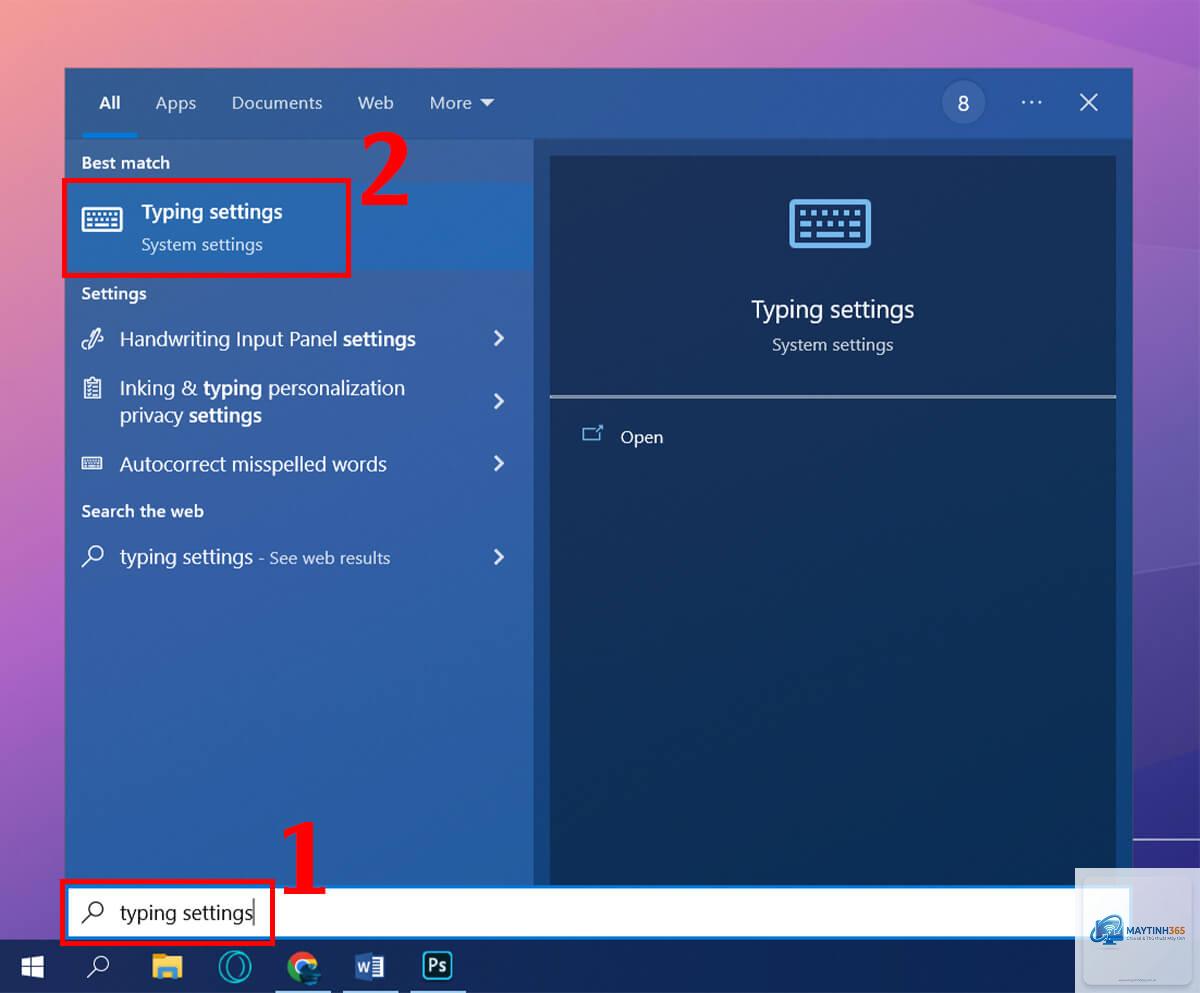Switch to the Web search tab
This screenshot has width=1200, height=993.
(x=376, y=103)
